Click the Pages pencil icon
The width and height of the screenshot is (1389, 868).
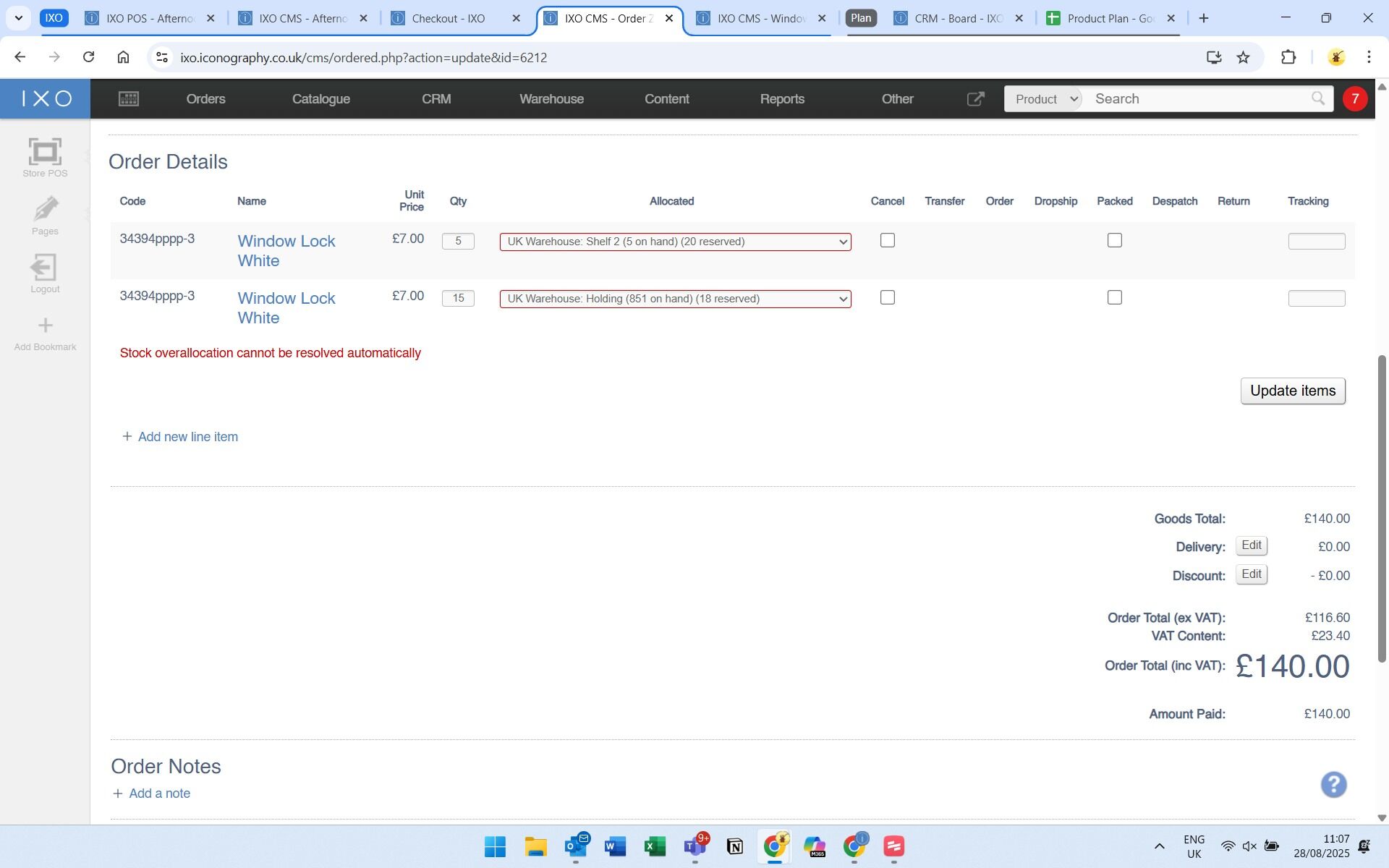click(x=45, y=210)
